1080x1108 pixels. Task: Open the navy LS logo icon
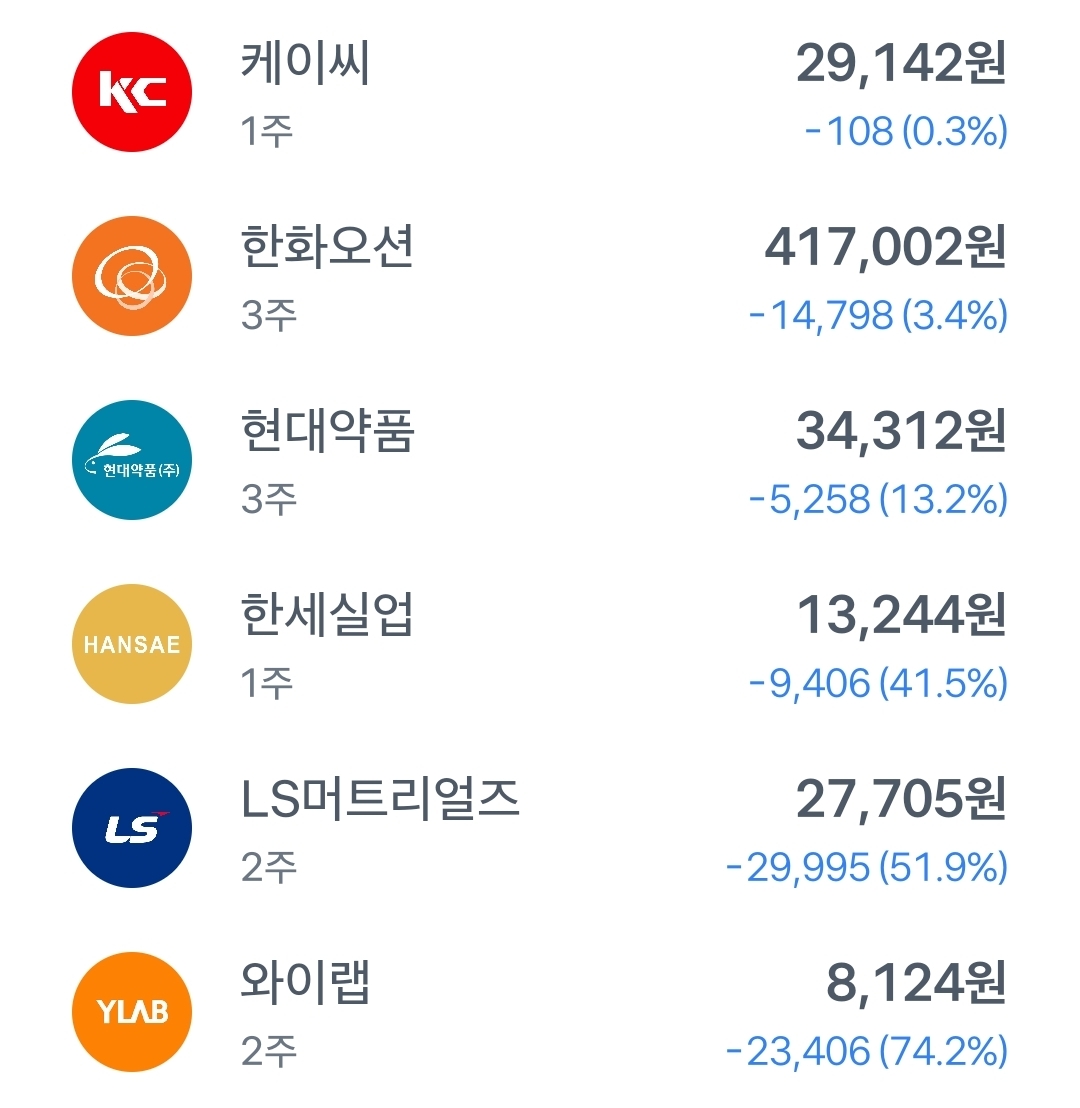[x=132, y=827]
